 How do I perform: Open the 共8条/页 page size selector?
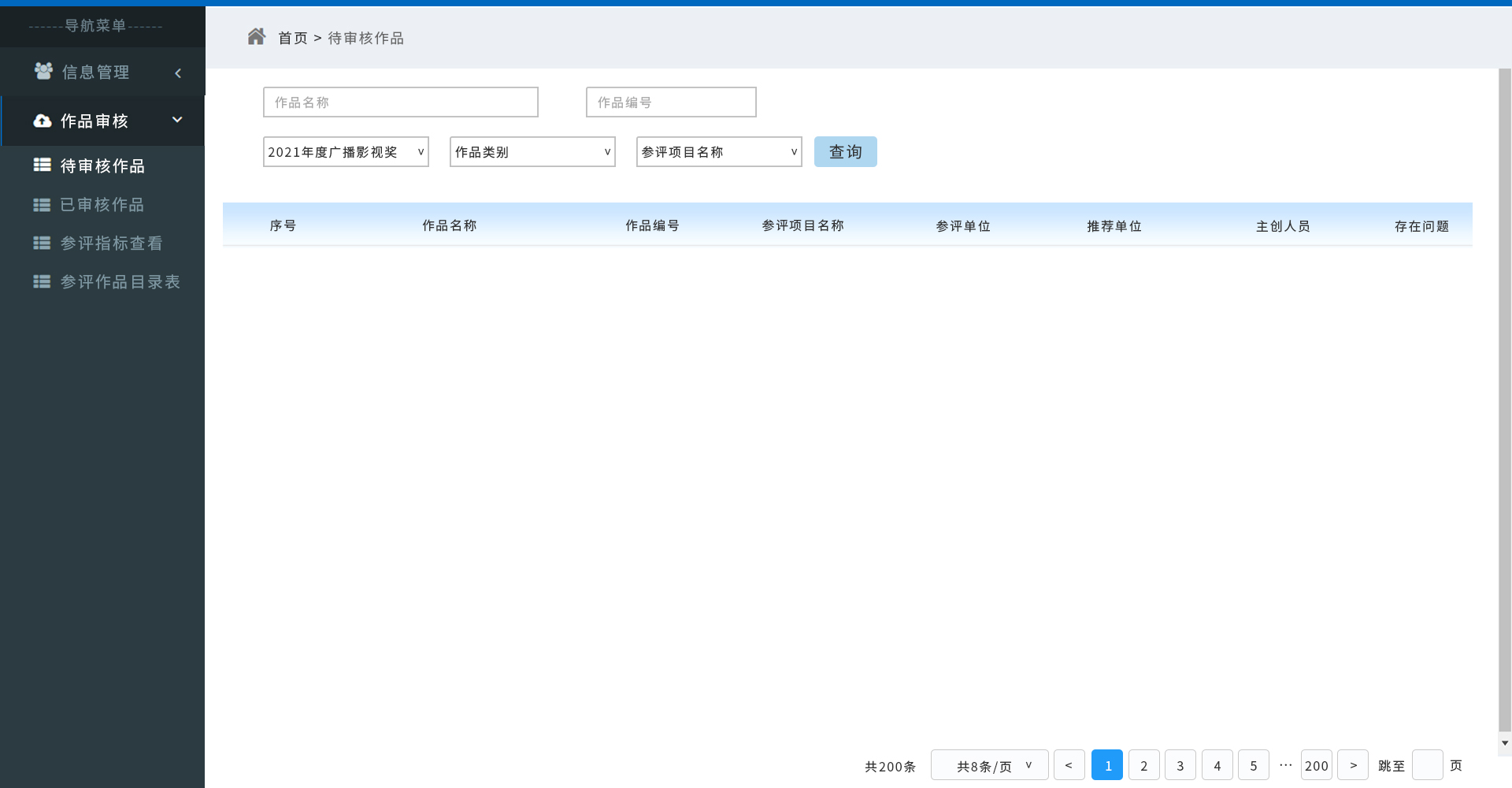tap(989, 765)
